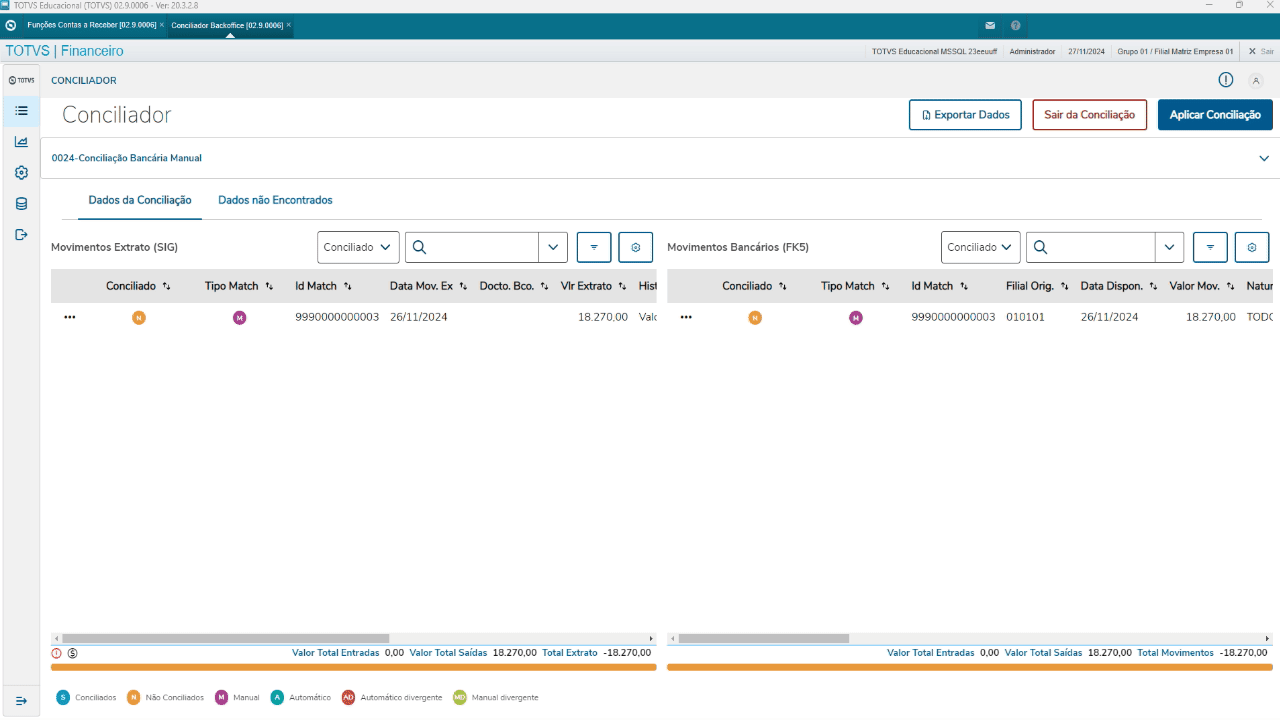The width and height of the screenshot is (1280, 720).
Task: Click the Exportar Dados button
Action: coord(965,115)
